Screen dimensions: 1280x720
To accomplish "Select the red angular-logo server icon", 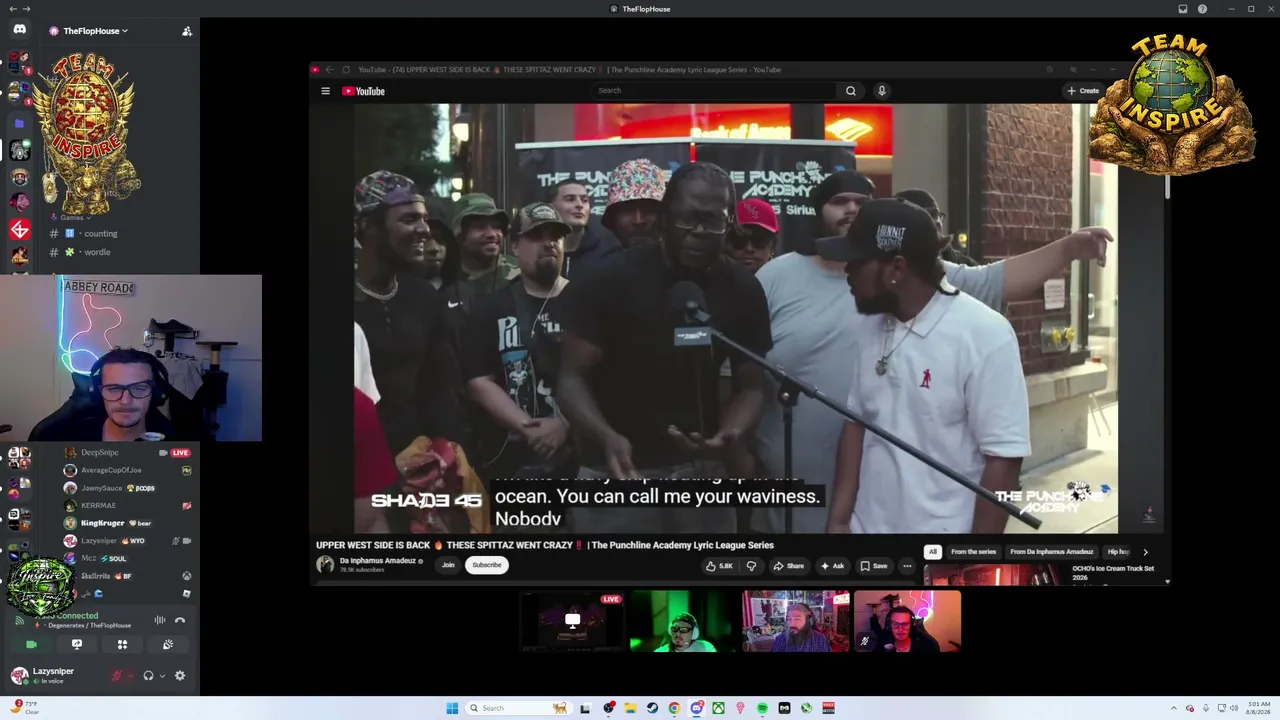I will click(19, 230).
